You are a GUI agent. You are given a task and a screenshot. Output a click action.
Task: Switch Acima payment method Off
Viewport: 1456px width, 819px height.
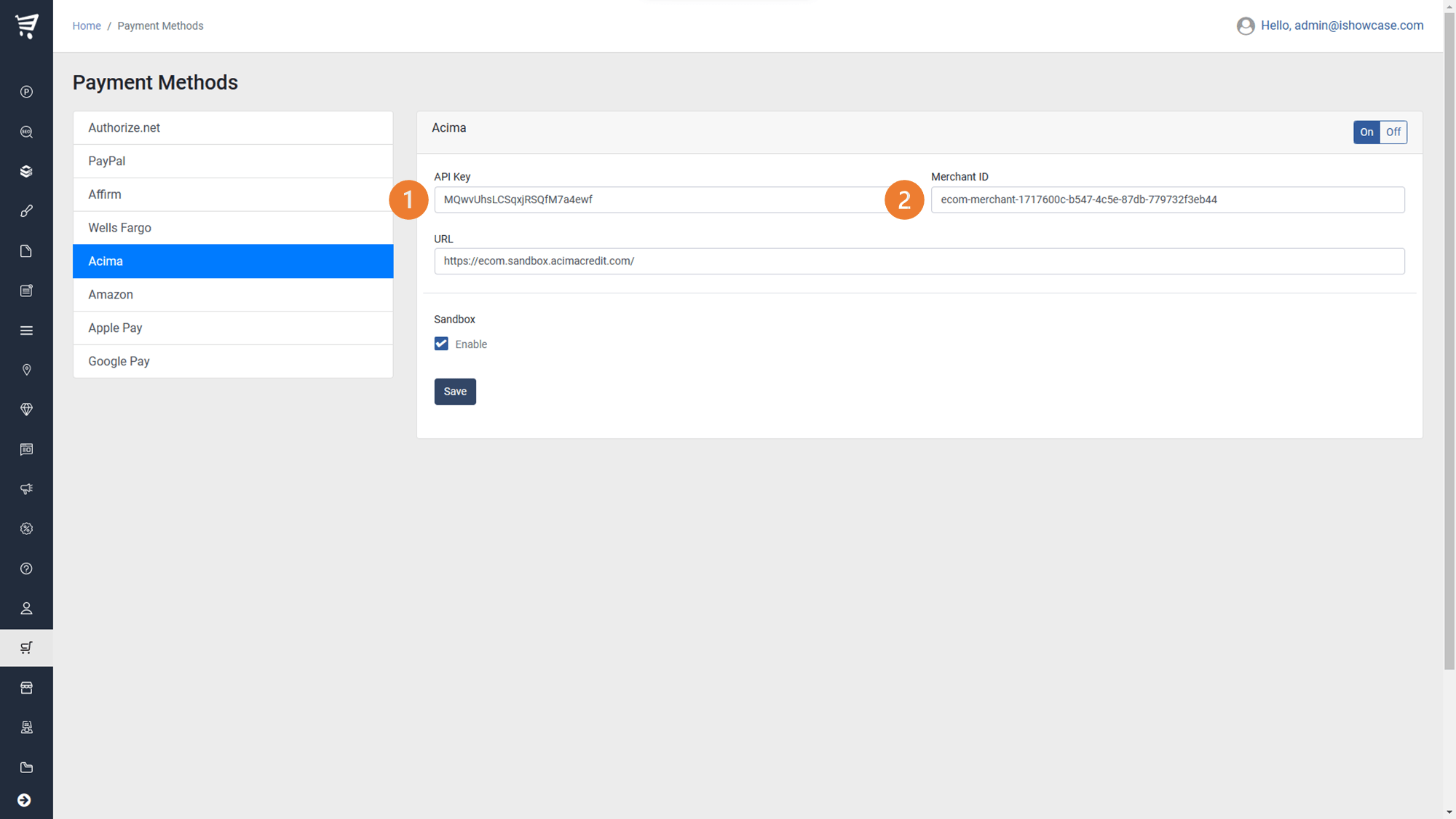tap(1393, 132)
